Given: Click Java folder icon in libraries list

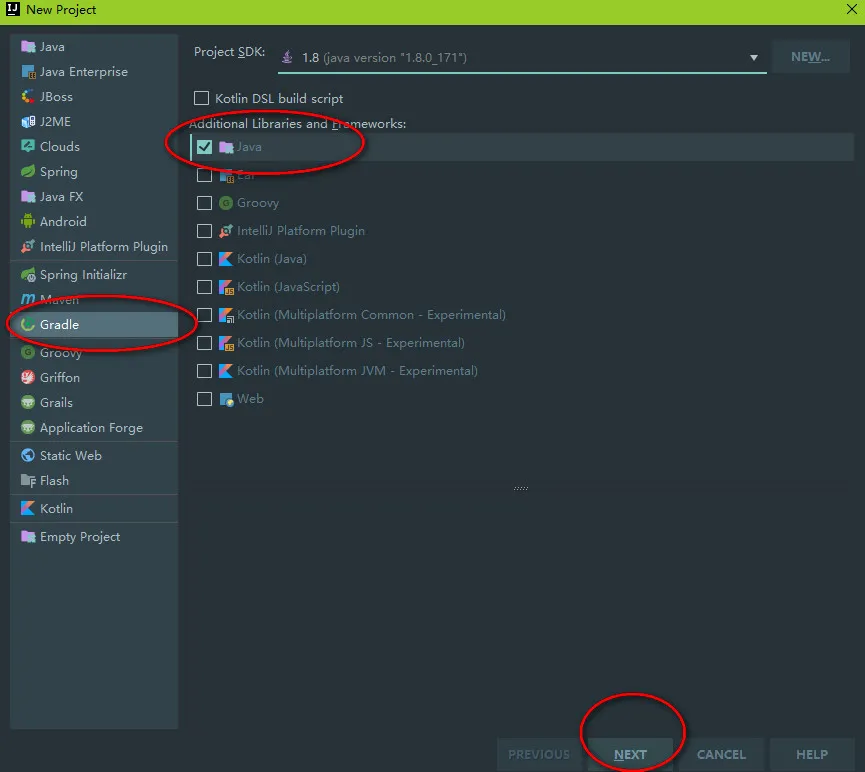Looking at the screenshot, I should (226, 147).
